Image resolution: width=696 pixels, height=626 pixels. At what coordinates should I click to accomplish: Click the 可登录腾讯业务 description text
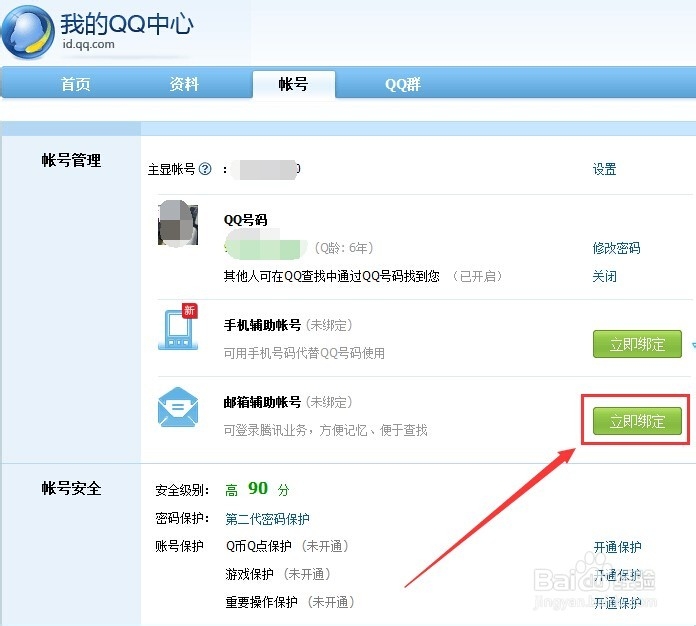coord(325,430)
